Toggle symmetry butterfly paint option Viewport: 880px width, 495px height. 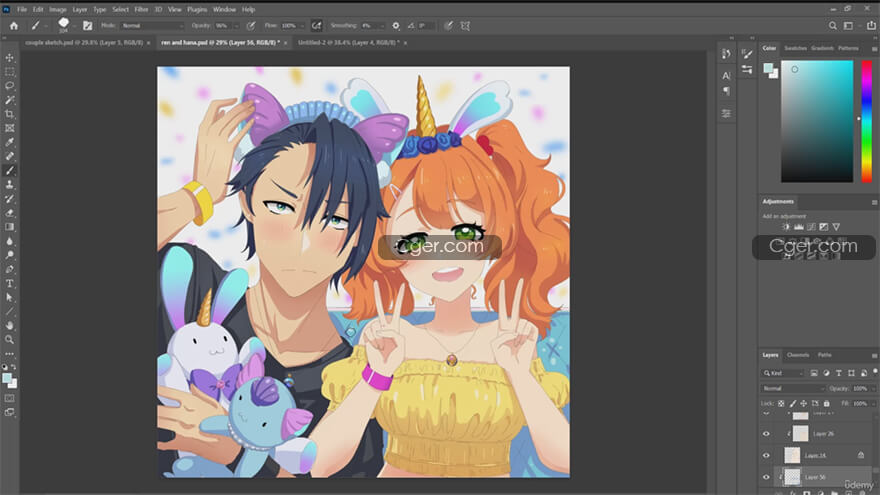click(465, 26)
